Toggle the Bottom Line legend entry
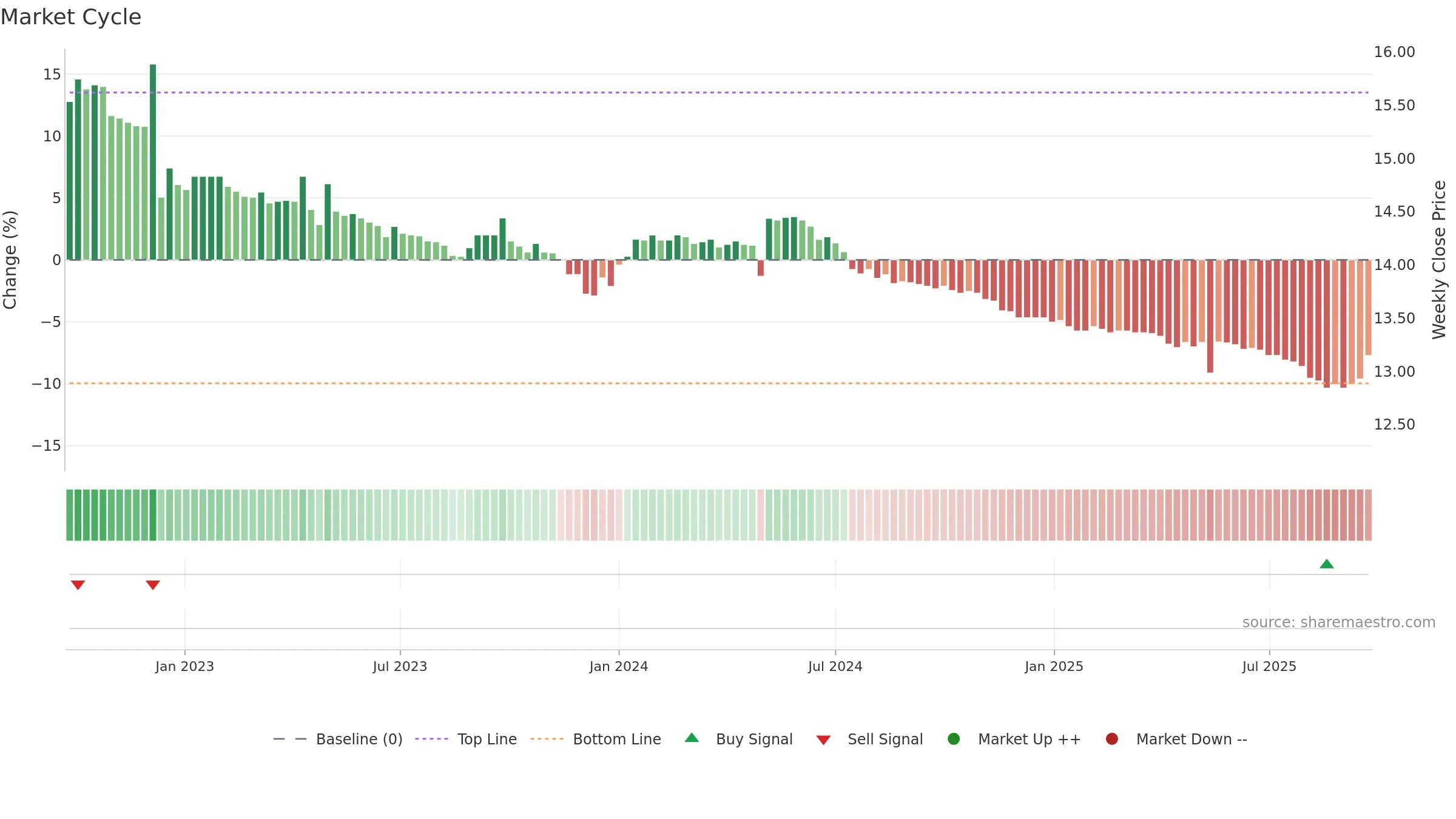Image resolution: width=1456 pixels, height=819 pixels. tap(596, 739)
